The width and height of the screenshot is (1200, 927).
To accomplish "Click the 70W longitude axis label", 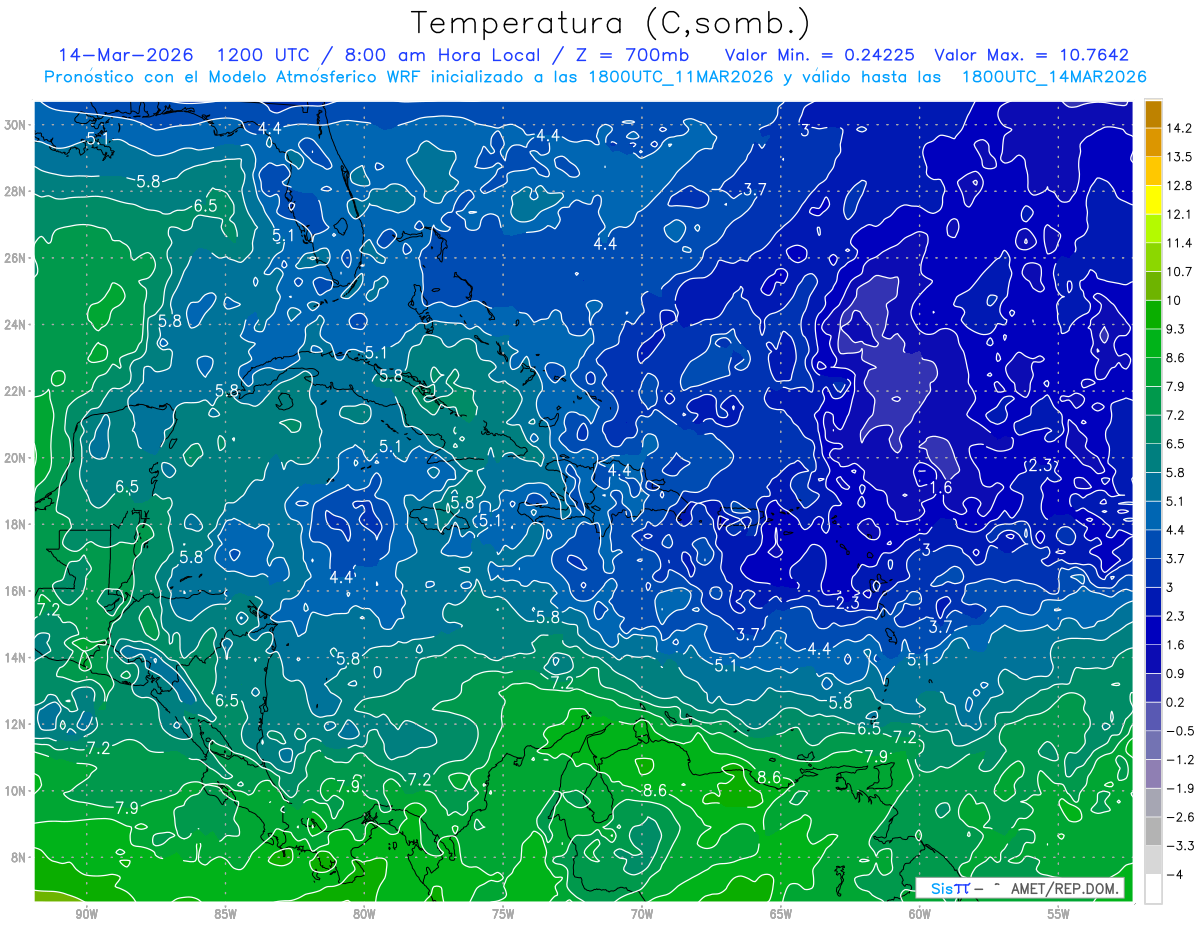I will point(642,913).
